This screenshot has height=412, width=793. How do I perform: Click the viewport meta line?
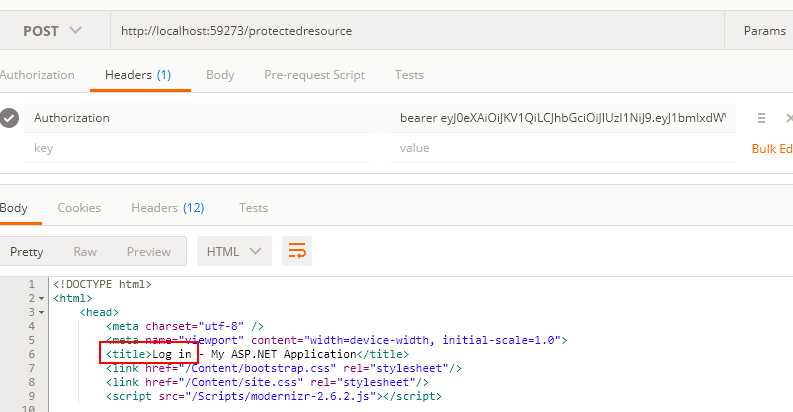click(x=336, y=340)
